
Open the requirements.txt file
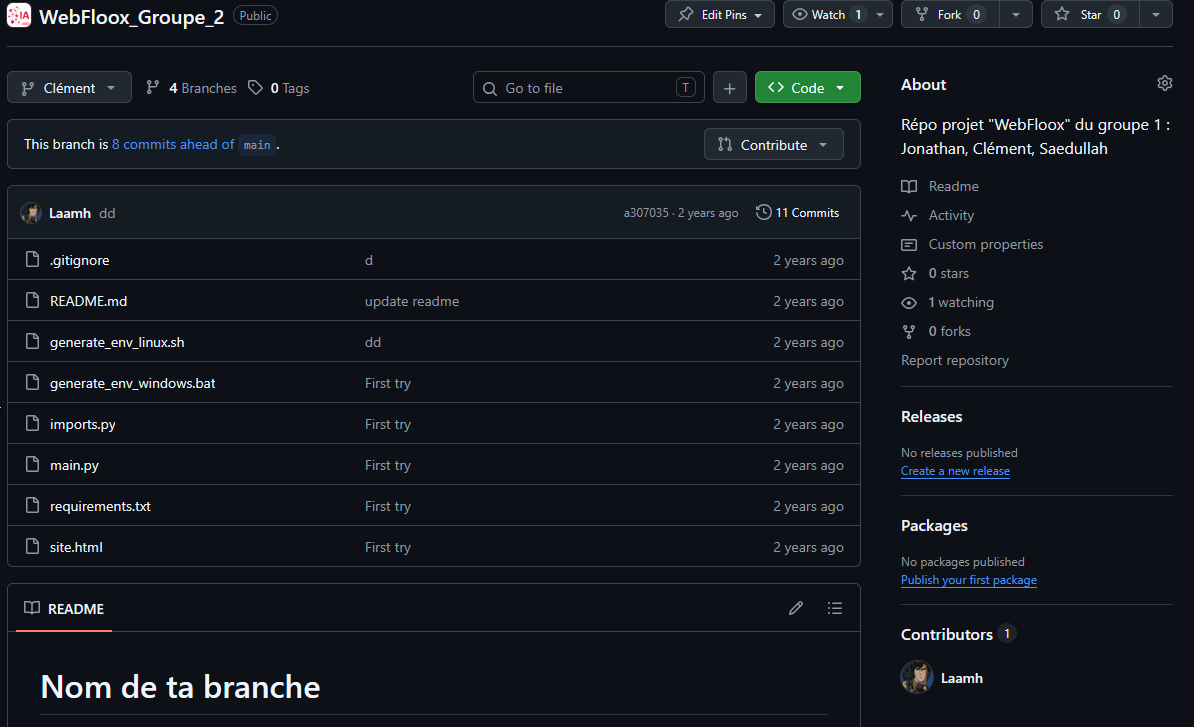[x=101, y=505]
